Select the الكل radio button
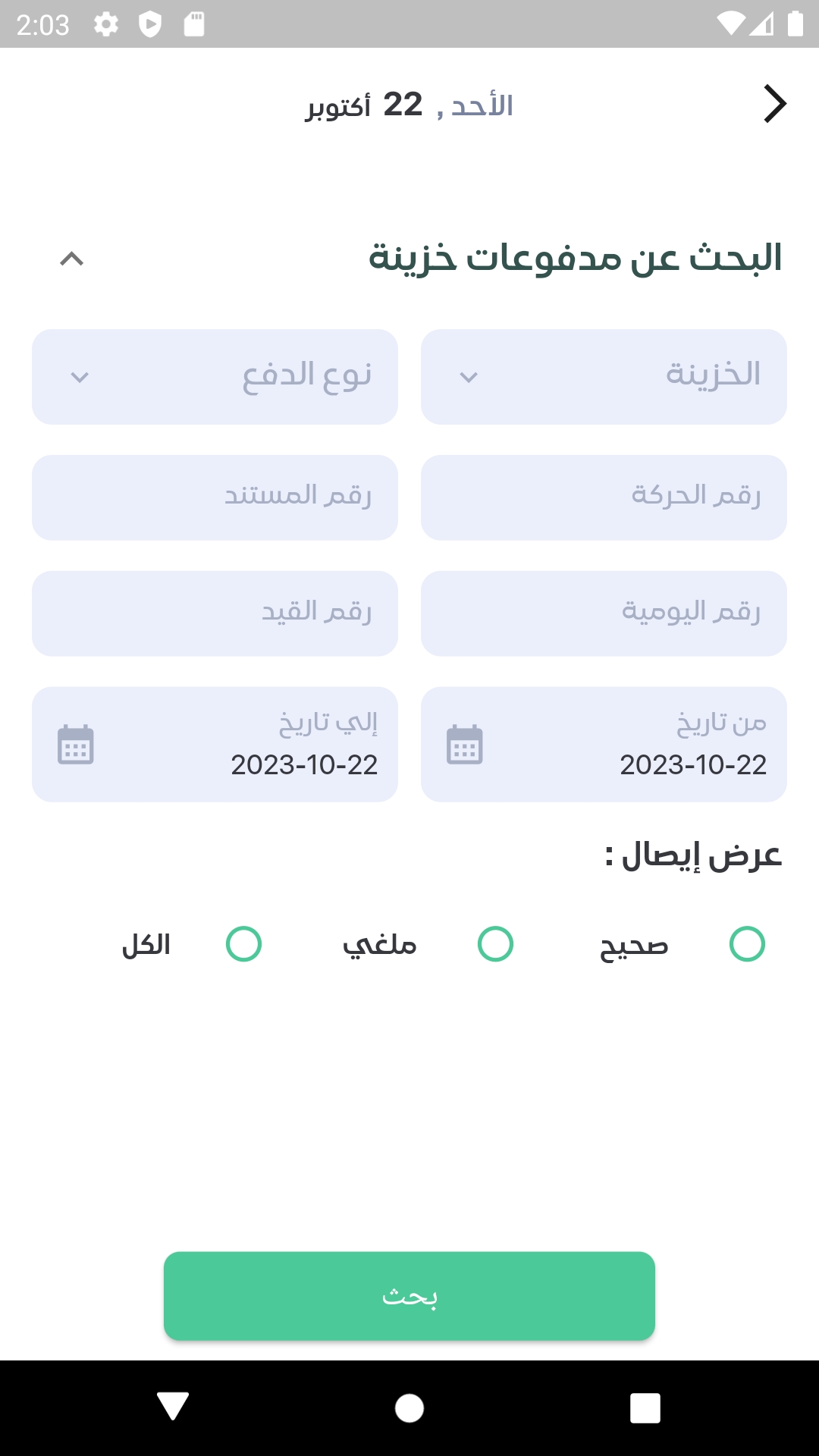This screenshot has width=819, height=1456. coord(243,944)
